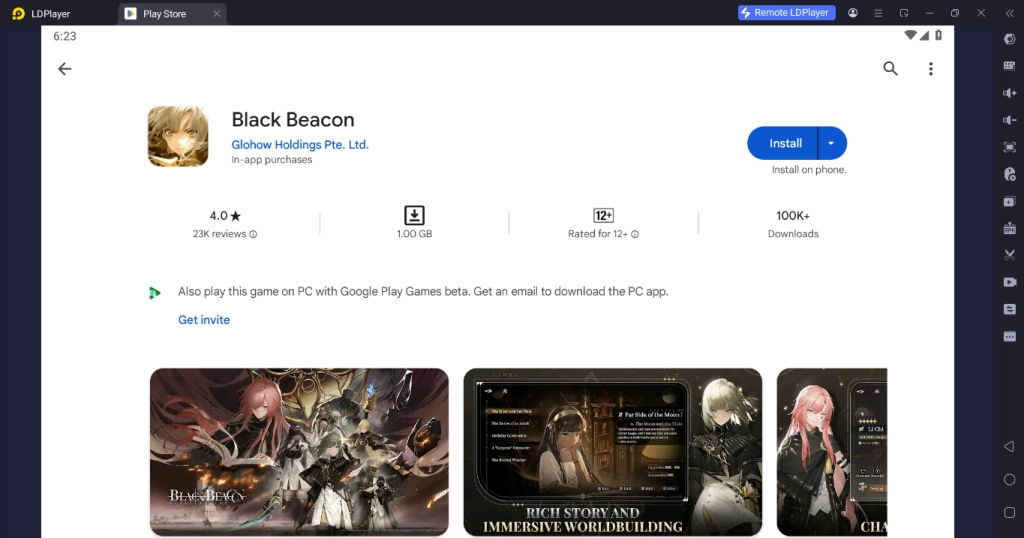The image size is (1024, 538).
Task: Click operation recorder icon in sidebar
Action: 1010,174
